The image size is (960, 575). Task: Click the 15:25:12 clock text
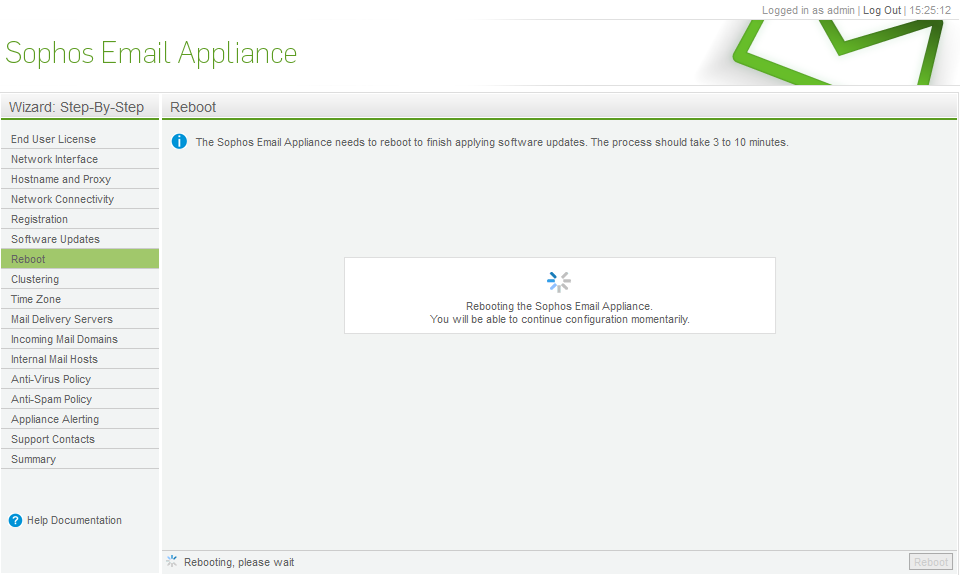click(930, 10)
